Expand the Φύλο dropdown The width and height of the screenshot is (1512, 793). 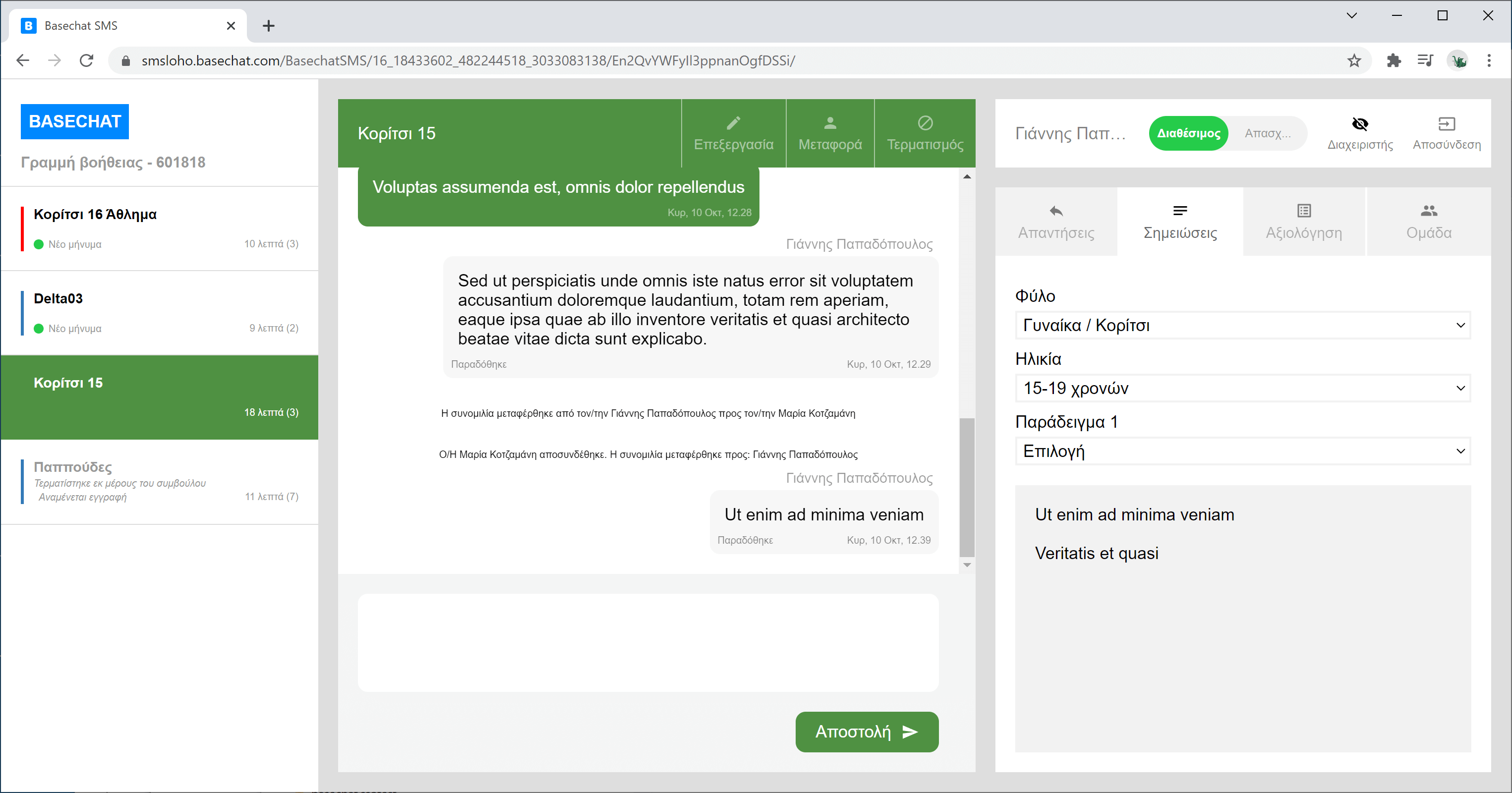tap(1242, 325)
